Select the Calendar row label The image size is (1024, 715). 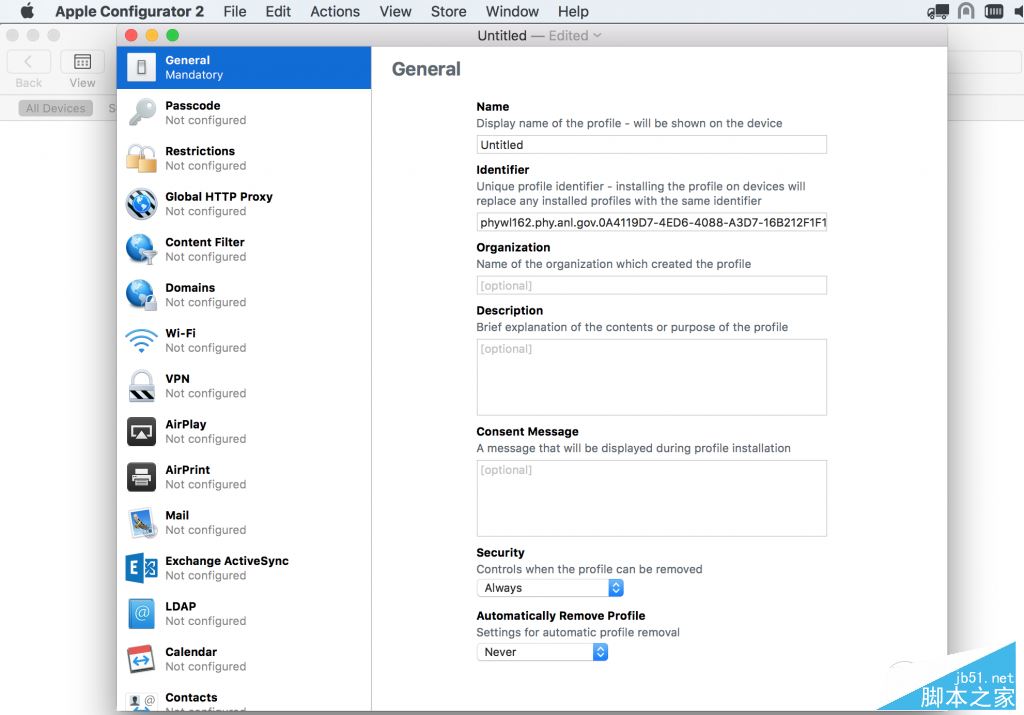[x=191, y=652]
